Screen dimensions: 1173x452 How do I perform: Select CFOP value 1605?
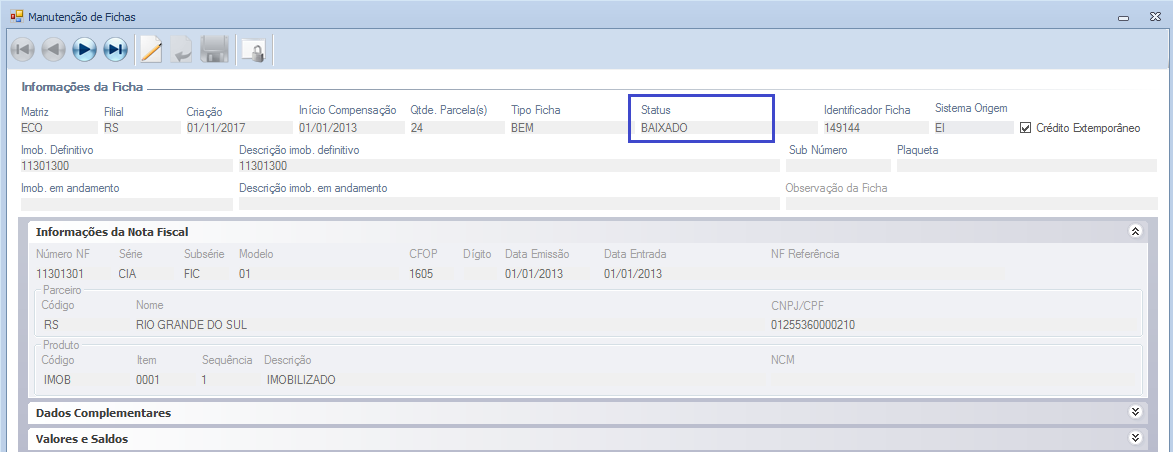pyautogui.click(x=421, y=274)
